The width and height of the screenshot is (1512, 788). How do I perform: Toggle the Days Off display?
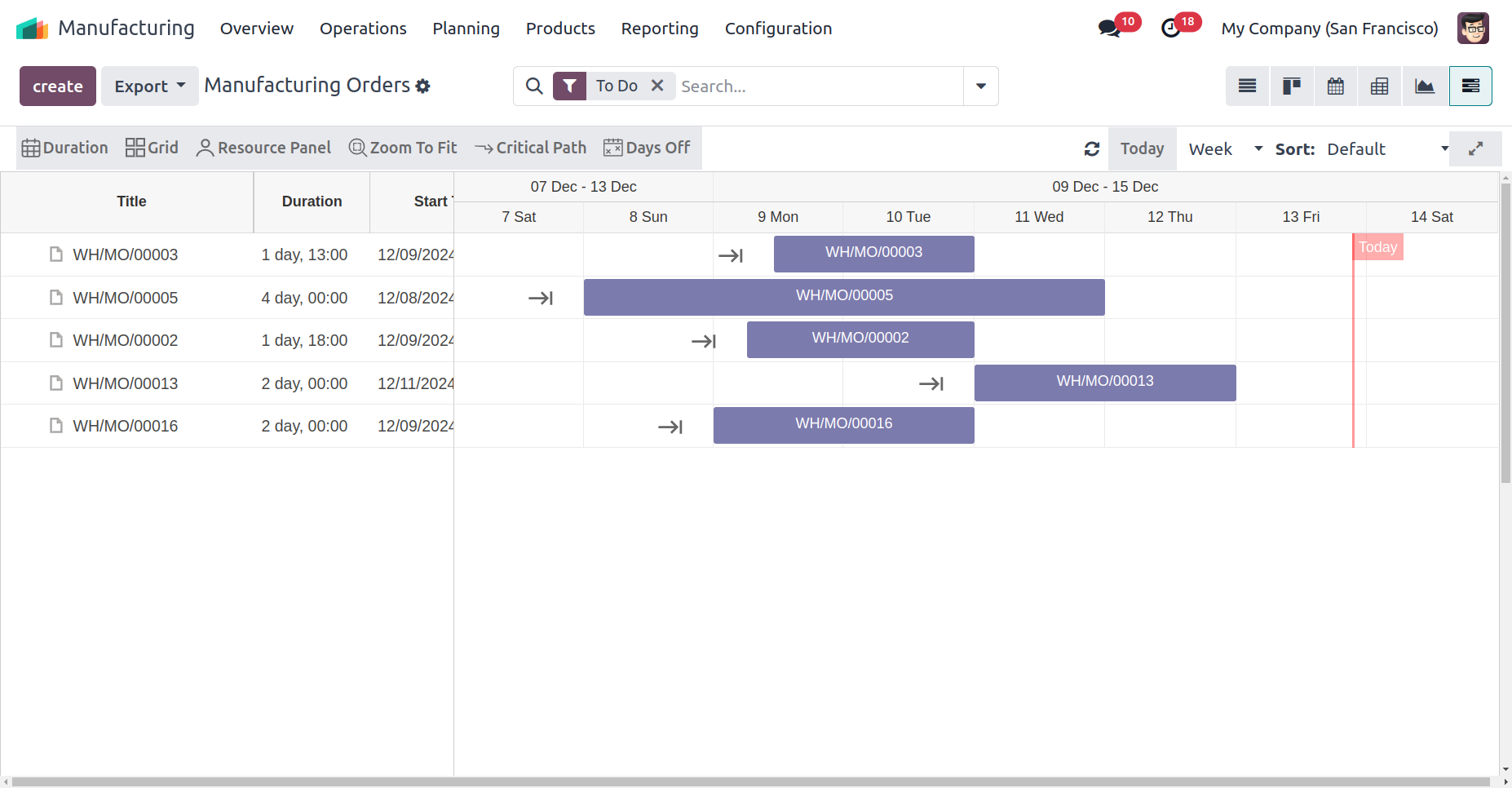click(647, 148)
